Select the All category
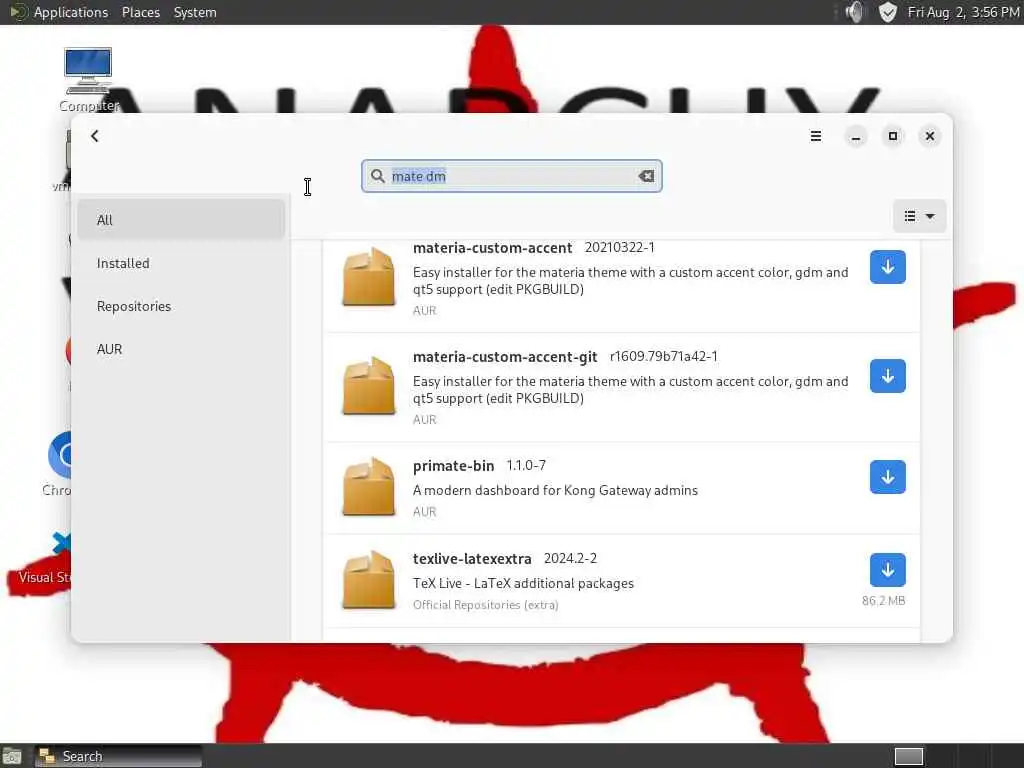The image size is (1024, 768). click(x=181, y=220)
